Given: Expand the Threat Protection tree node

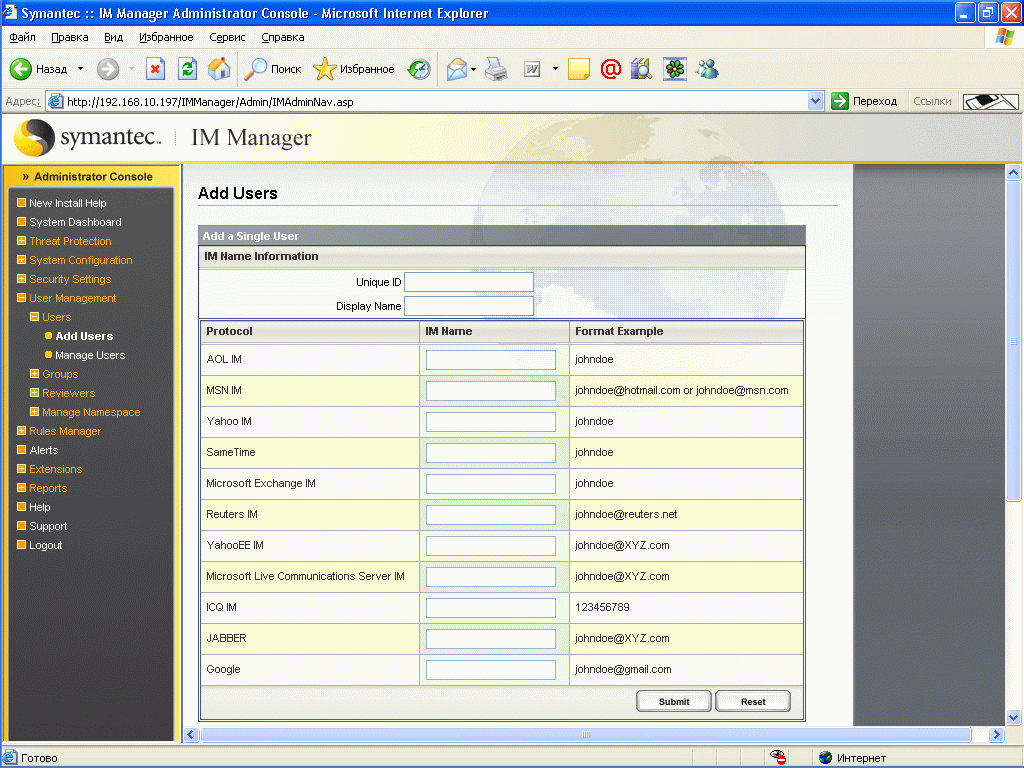Looking at the screenshot, I should (x=21, y=241).
